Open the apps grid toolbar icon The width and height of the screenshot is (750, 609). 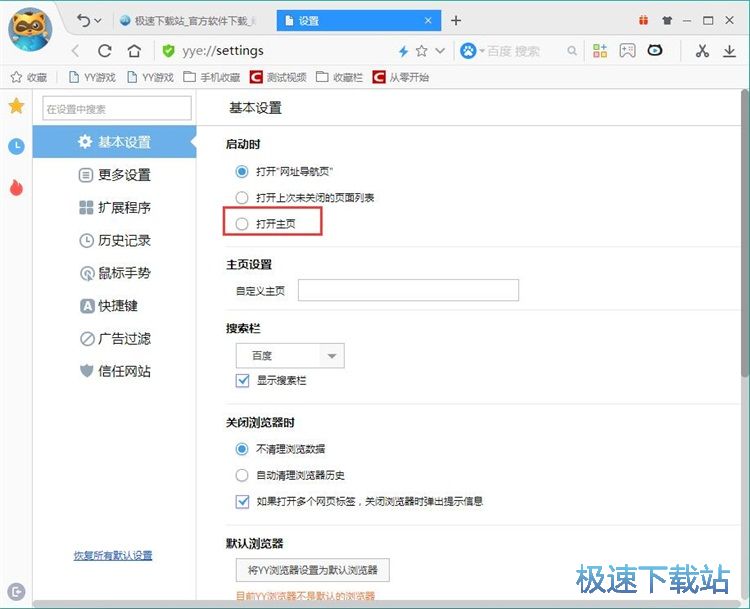point(600,51)
